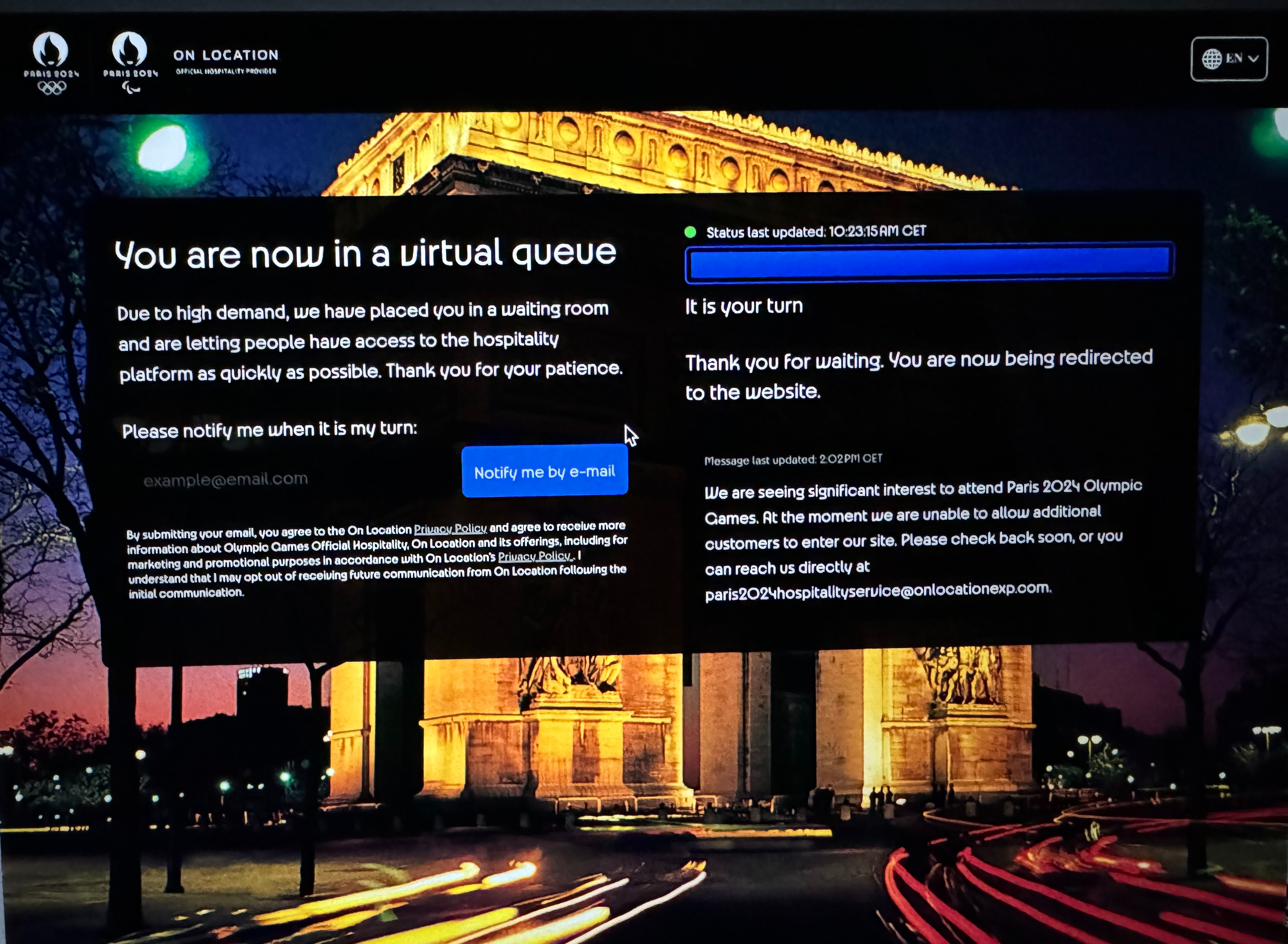Viewport: 1288px width, 944px height.
Task: Click 'Please notify me when it is my turn' label
Action: pyautogui.click(x=269, y=430)
